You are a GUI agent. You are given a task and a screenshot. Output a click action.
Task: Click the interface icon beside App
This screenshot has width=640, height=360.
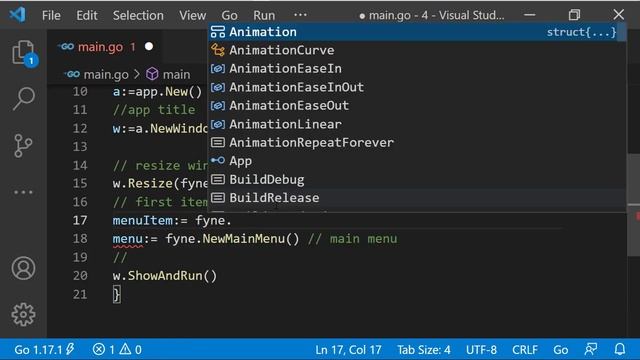tap(218, 161)
